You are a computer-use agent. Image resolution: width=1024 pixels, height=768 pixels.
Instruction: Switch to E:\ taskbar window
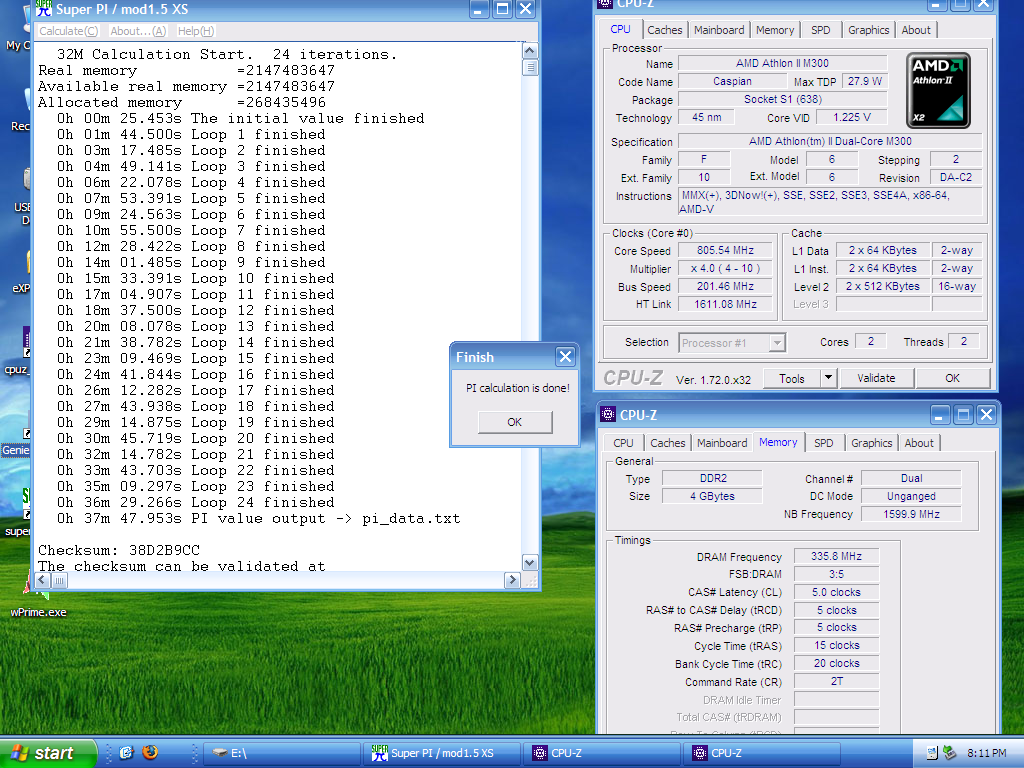(281, 753)
